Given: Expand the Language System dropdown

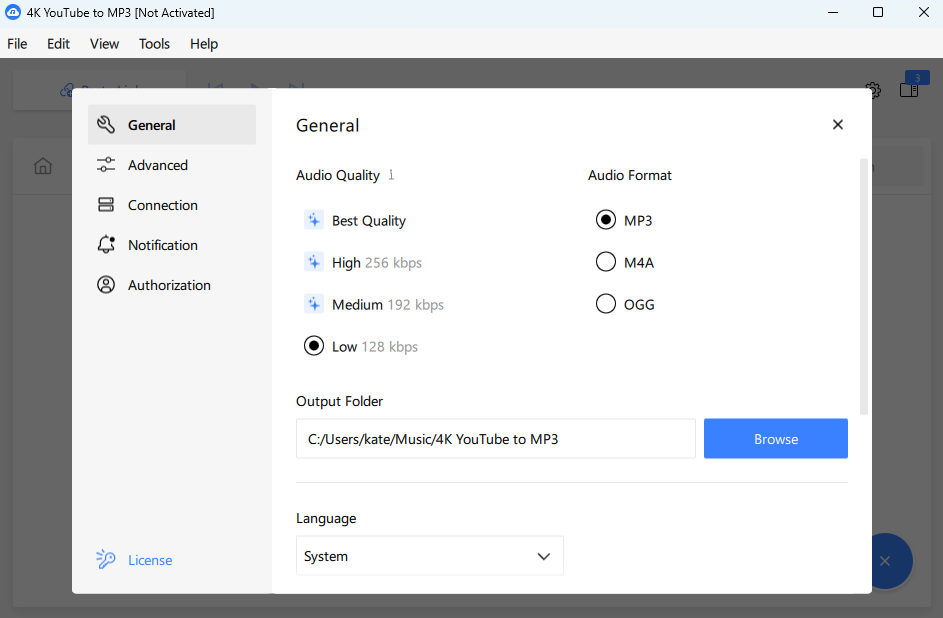Looking at the screenshot, I should pyautogui.click(x=429, y=556).
